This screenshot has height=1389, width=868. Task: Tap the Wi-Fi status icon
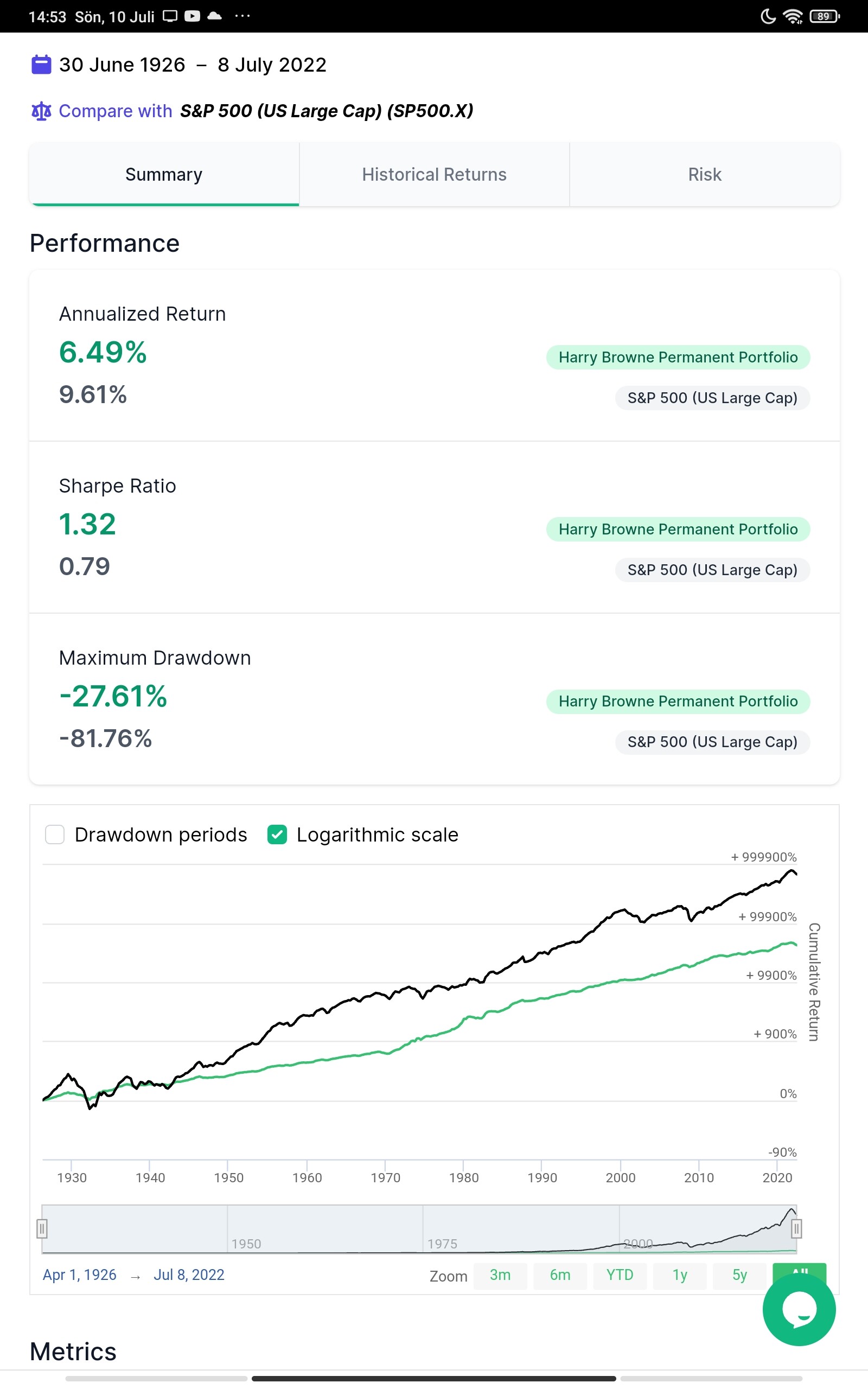[793, 17]
